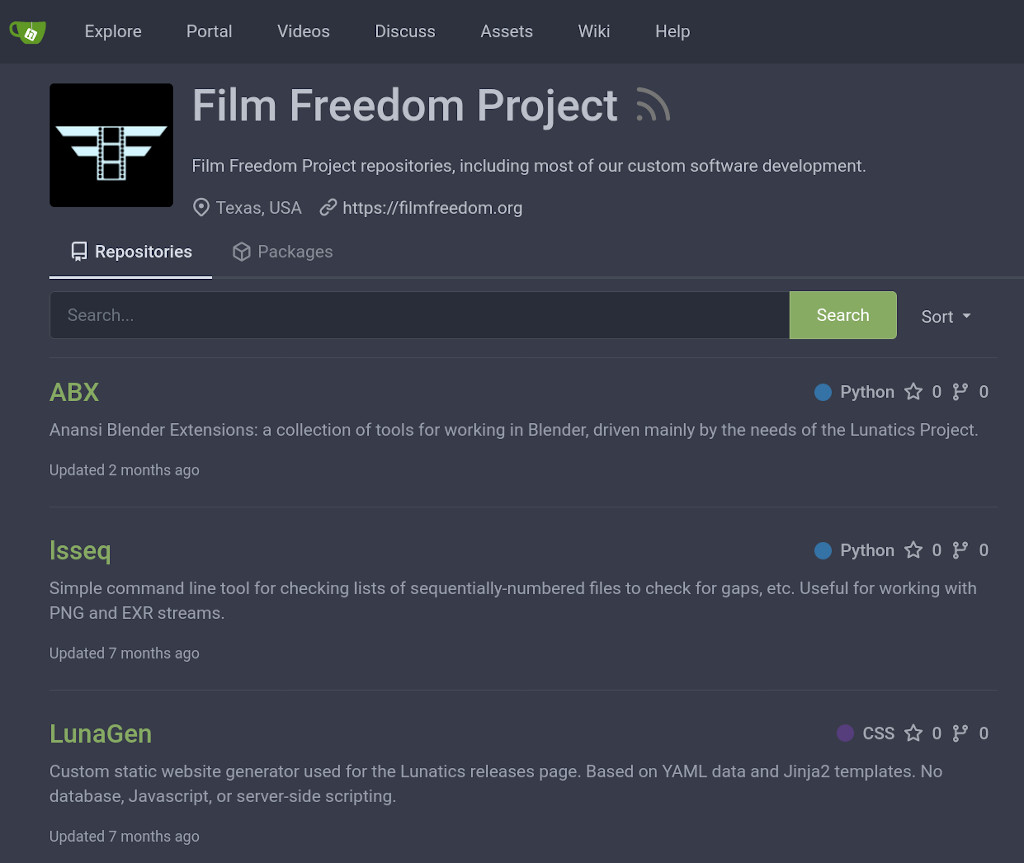Viewport: 1024px width, 863px height.
Task: Click the Film Freedom Project avatar image
Action: coord(111,145)
